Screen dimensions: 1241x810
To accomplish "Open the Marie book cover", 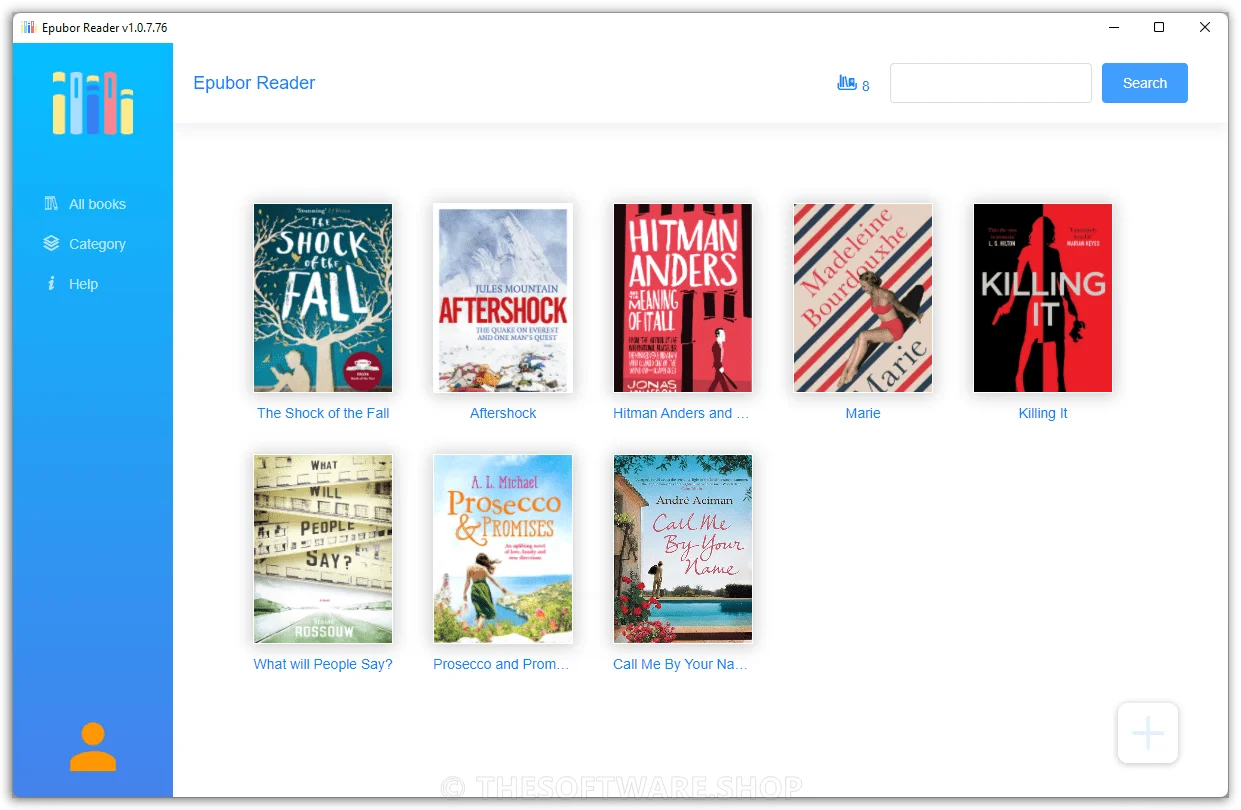I will click(x=863, y=298).
